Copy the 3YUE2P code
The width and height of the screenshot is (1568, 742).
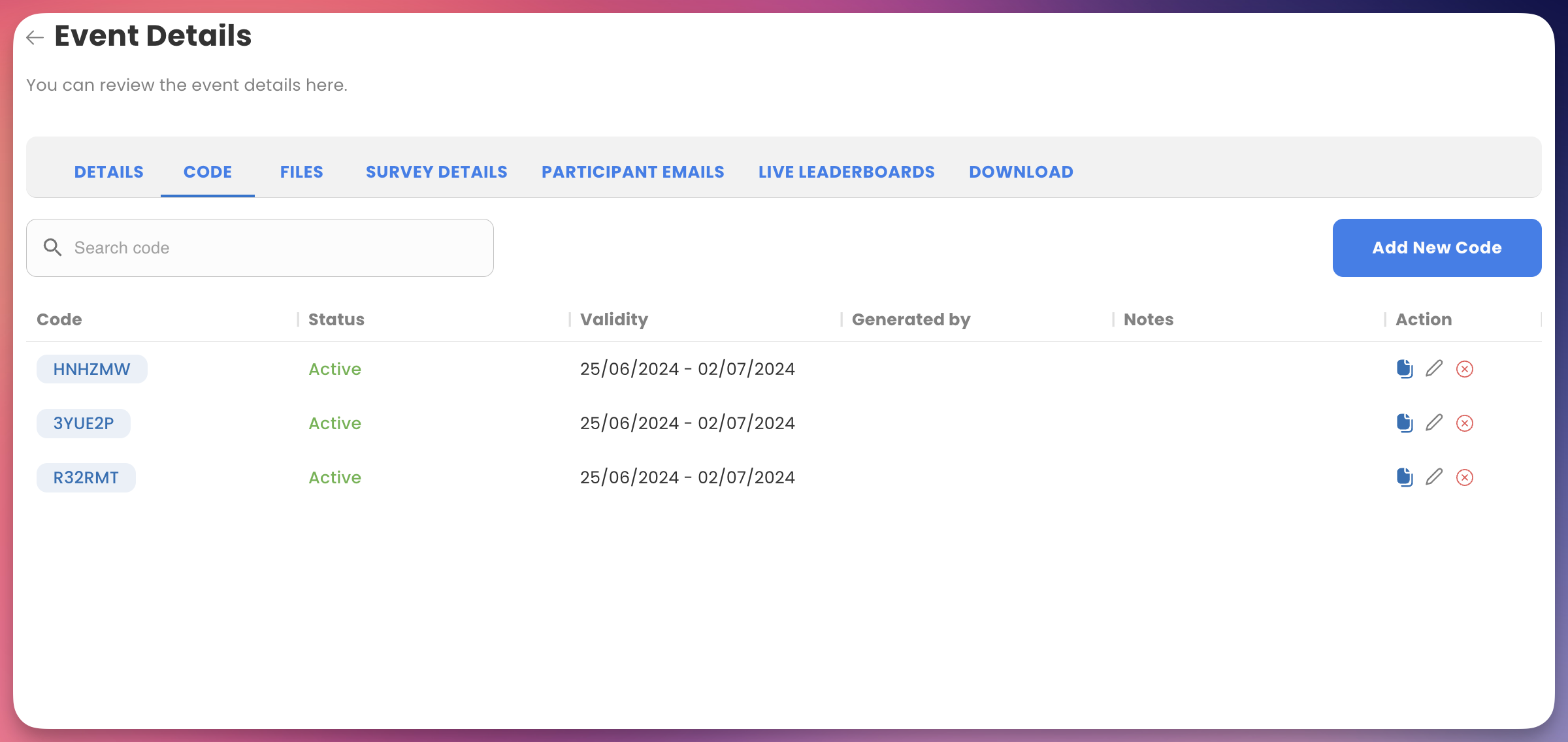[1404, 423]
